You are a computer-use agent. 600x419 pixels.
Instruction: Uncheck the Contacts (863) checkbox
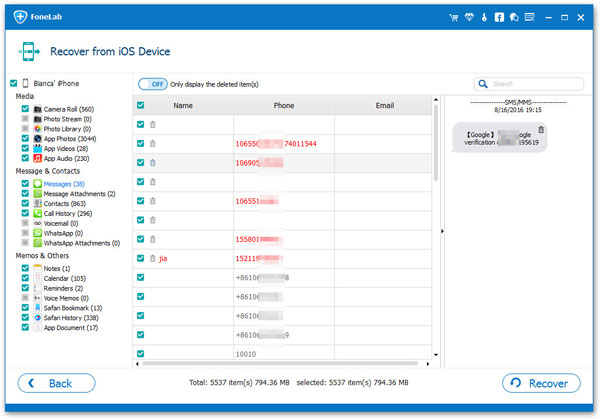tap(25, 203)
